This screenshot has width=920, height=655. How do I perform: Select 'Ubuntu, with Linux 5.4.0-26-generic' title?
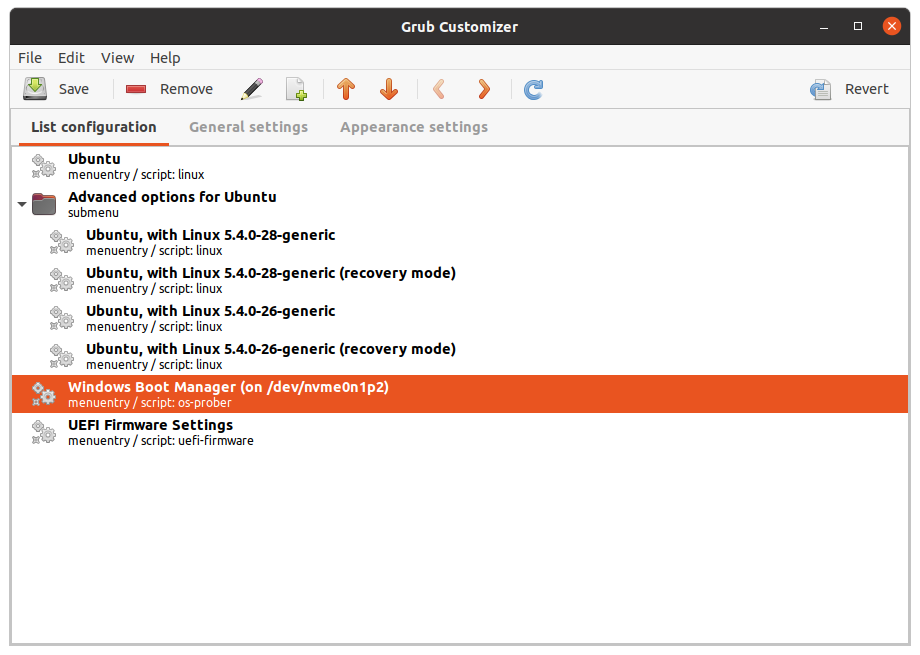(211, 311)
